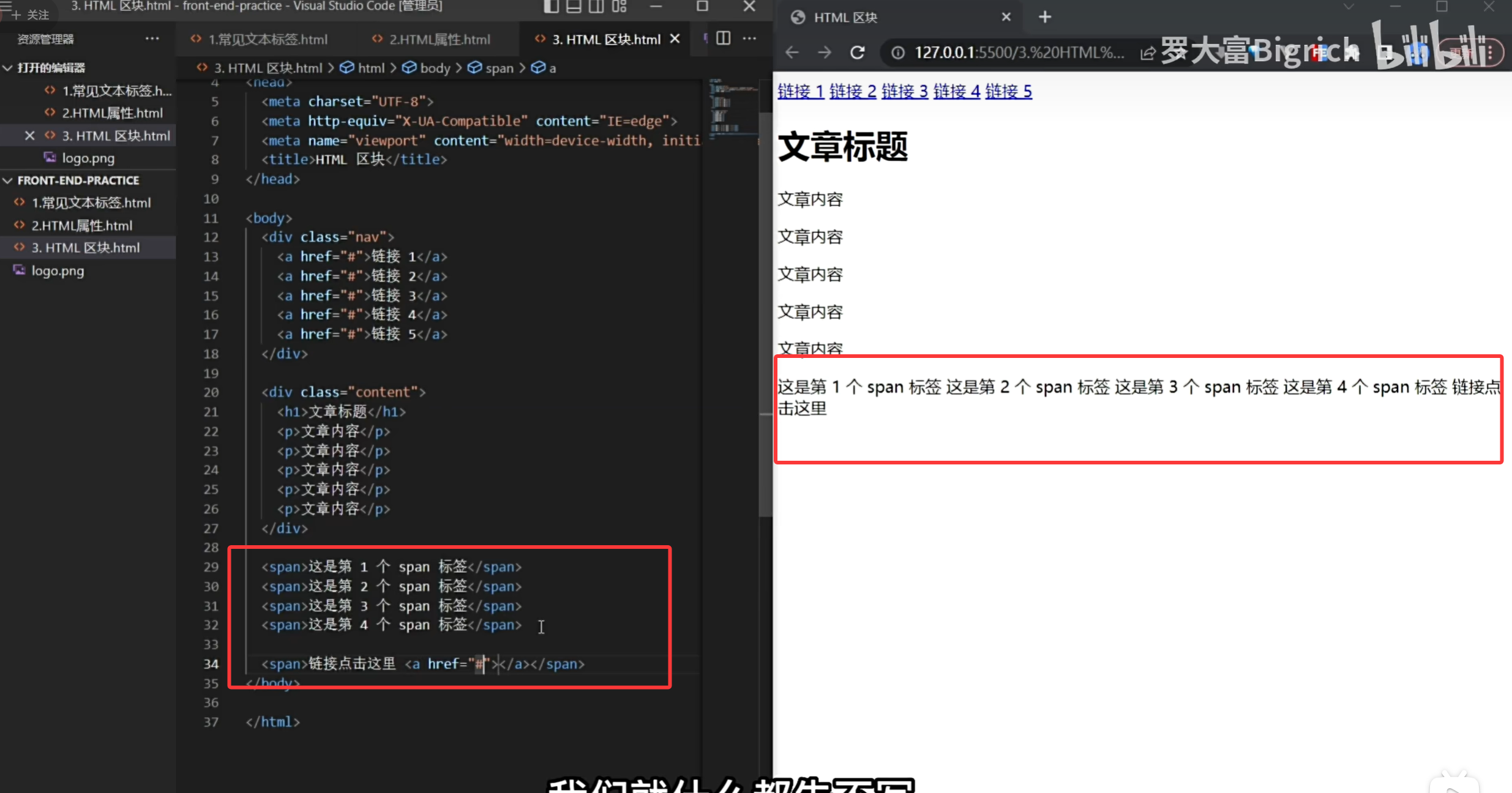Open editor more actions ellipsis
The height and width of the screenshot is (793, 1512).
749,39
